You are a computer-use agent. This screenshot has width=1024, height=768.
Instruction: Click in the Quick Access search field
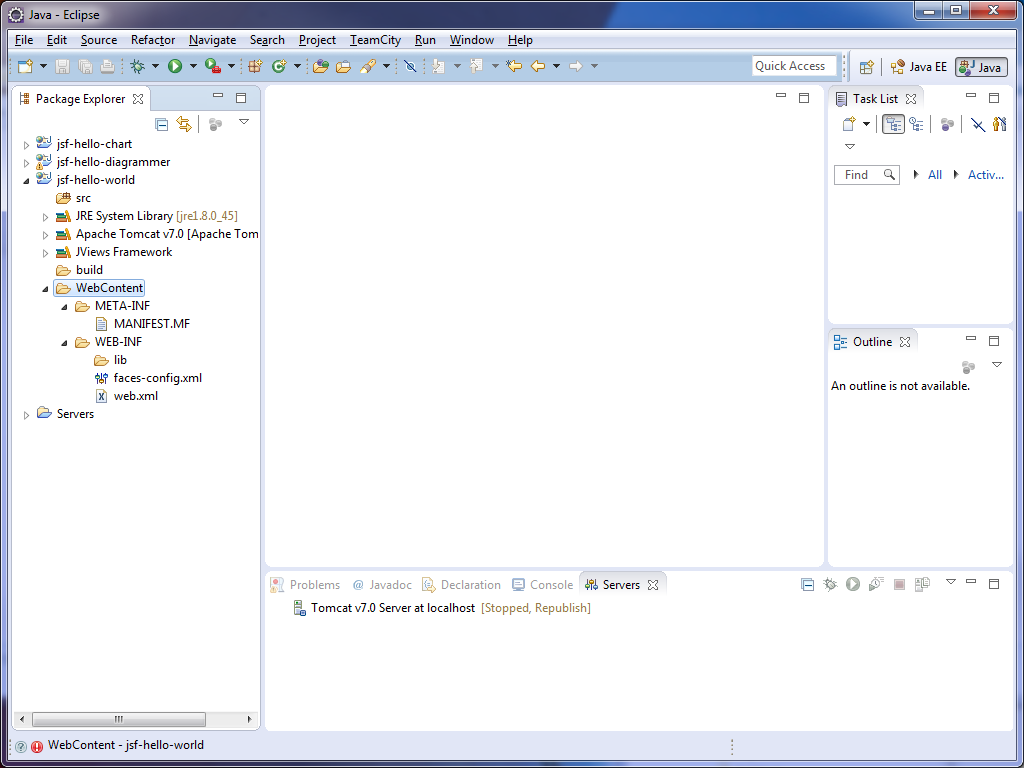794,66
